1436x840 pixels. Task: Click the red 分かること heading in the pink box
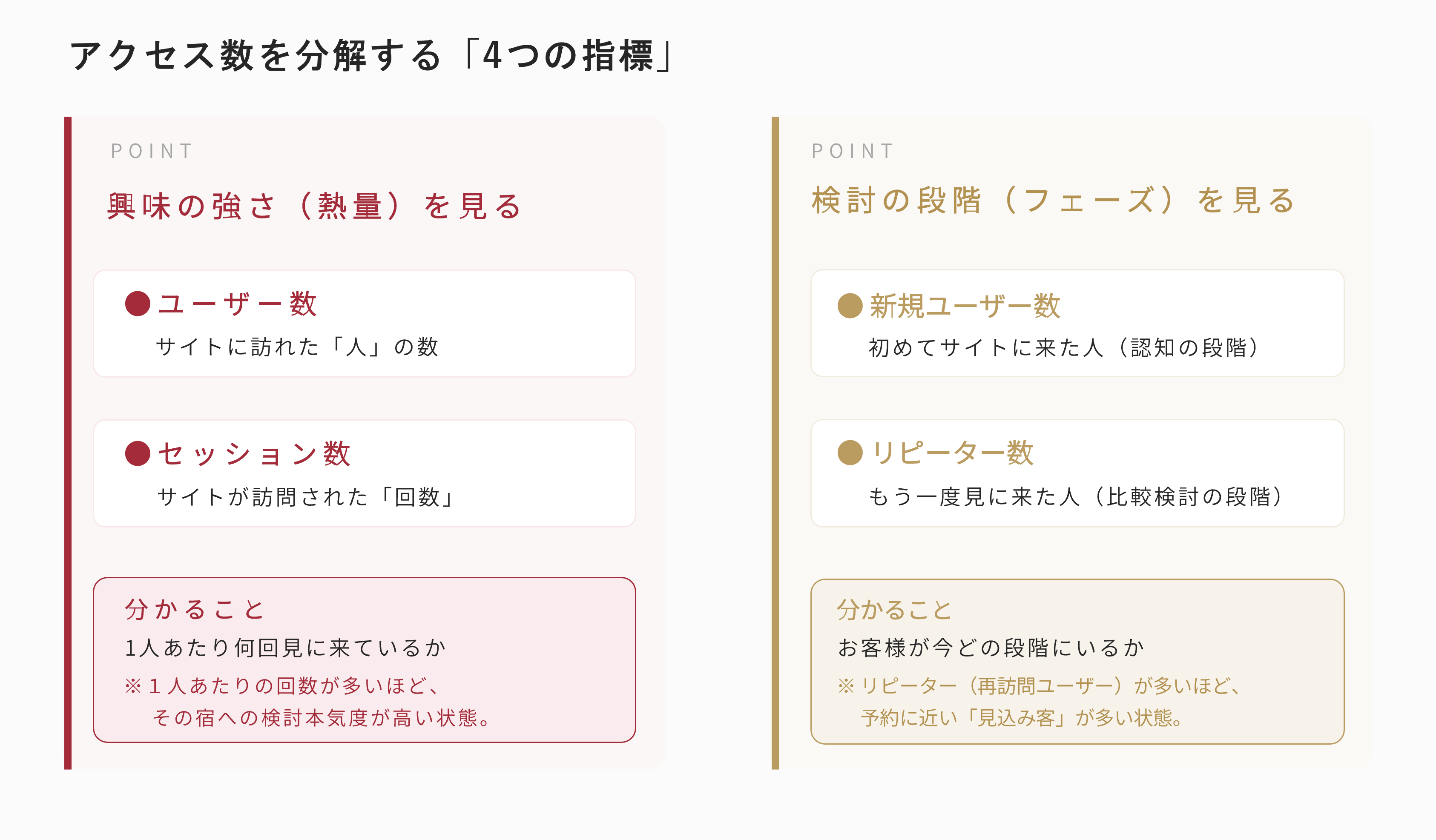(194, 610)
